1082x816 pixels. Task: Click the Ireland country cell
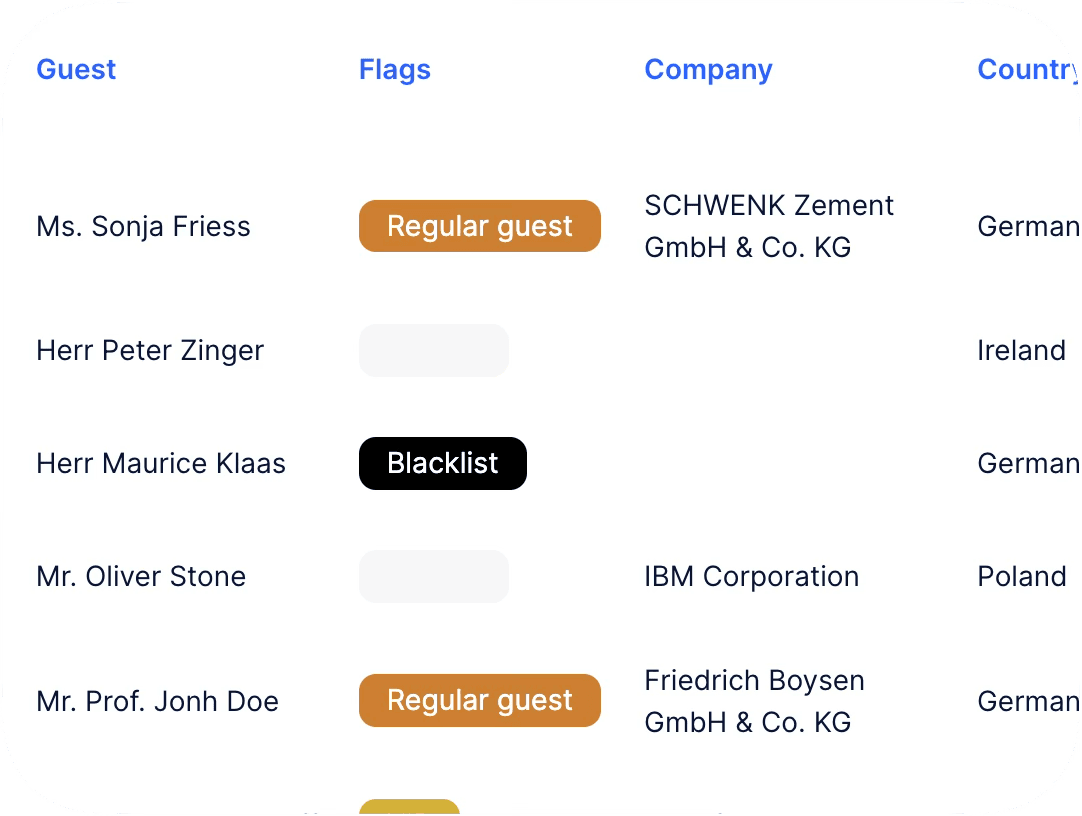(1021, 351)
